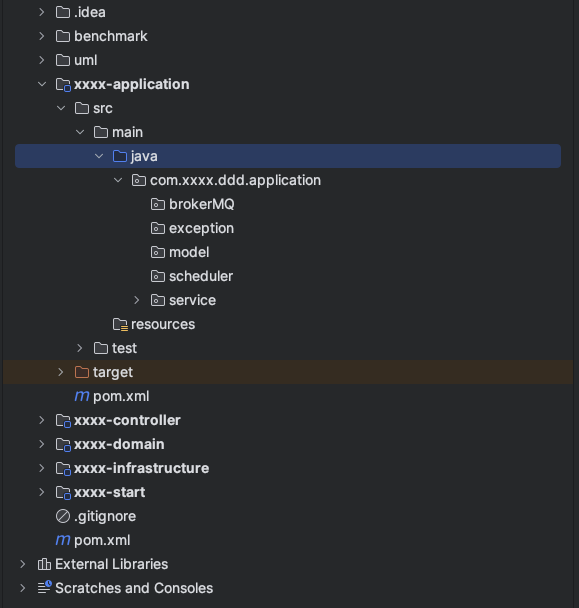Click the Maven icon of xxxx-application pom.xml
The image size is (579, 608).
pyautogui.click(x=82, y=396)
